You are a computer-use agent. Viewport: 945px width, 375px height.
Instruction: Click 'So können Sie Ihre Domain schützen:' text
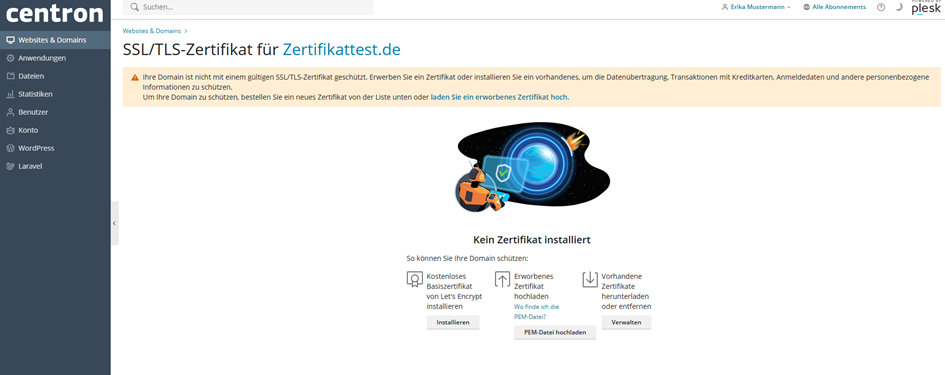click(468, 258)
